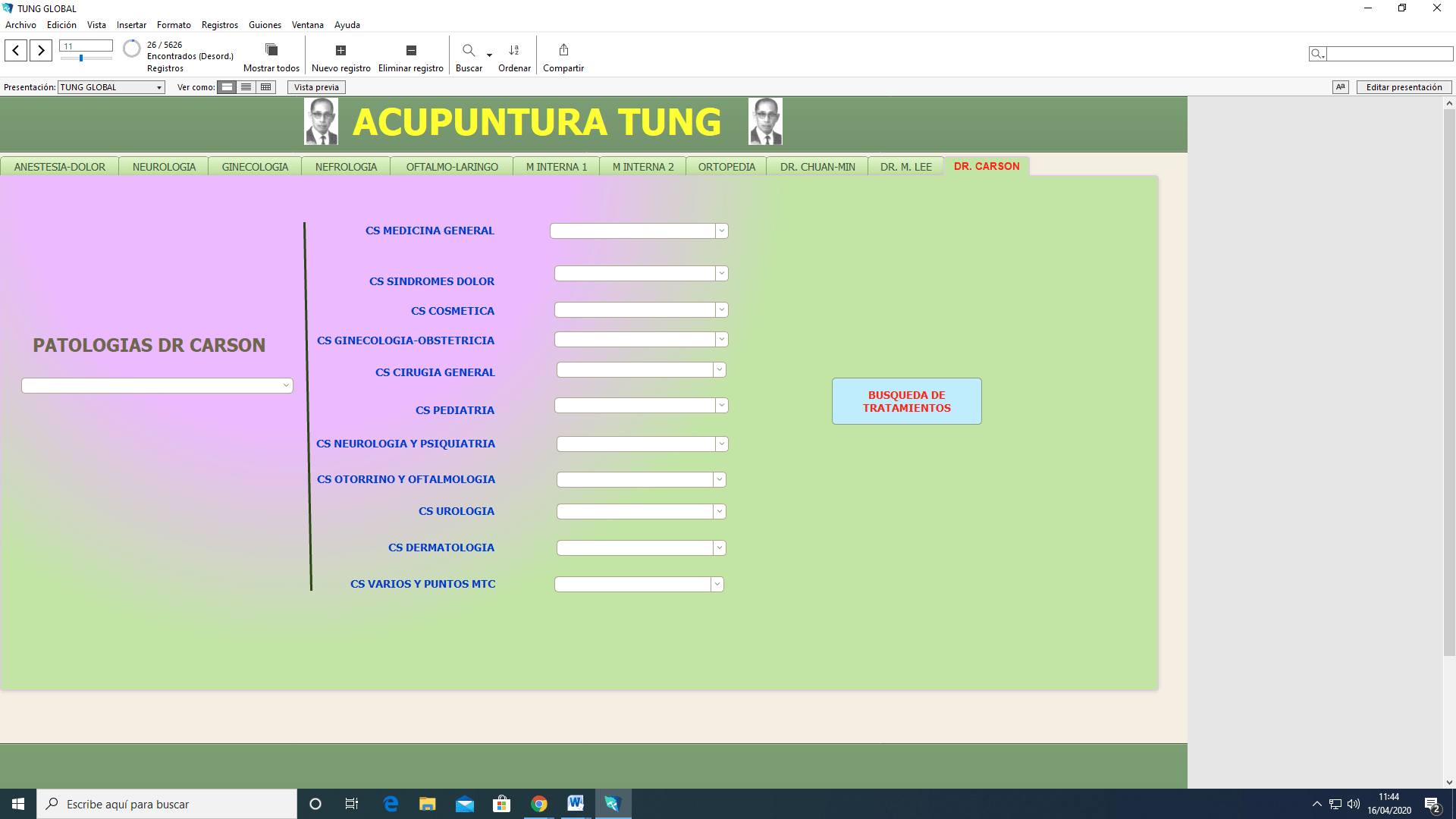
Task: Open Chrome from the taskbar
Action: coord(538,804)
